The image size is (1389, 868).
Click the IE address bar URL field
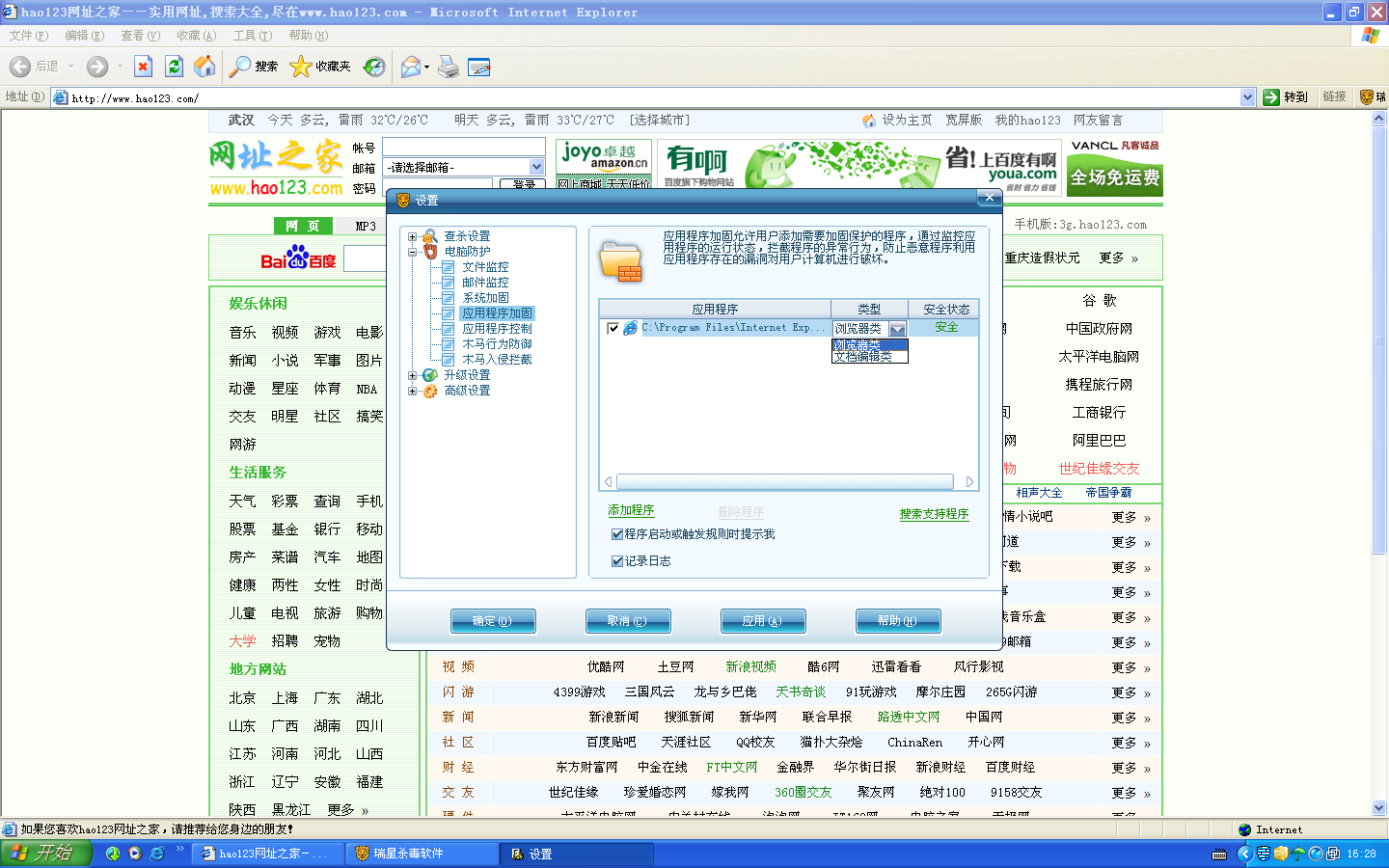(654, 97)
